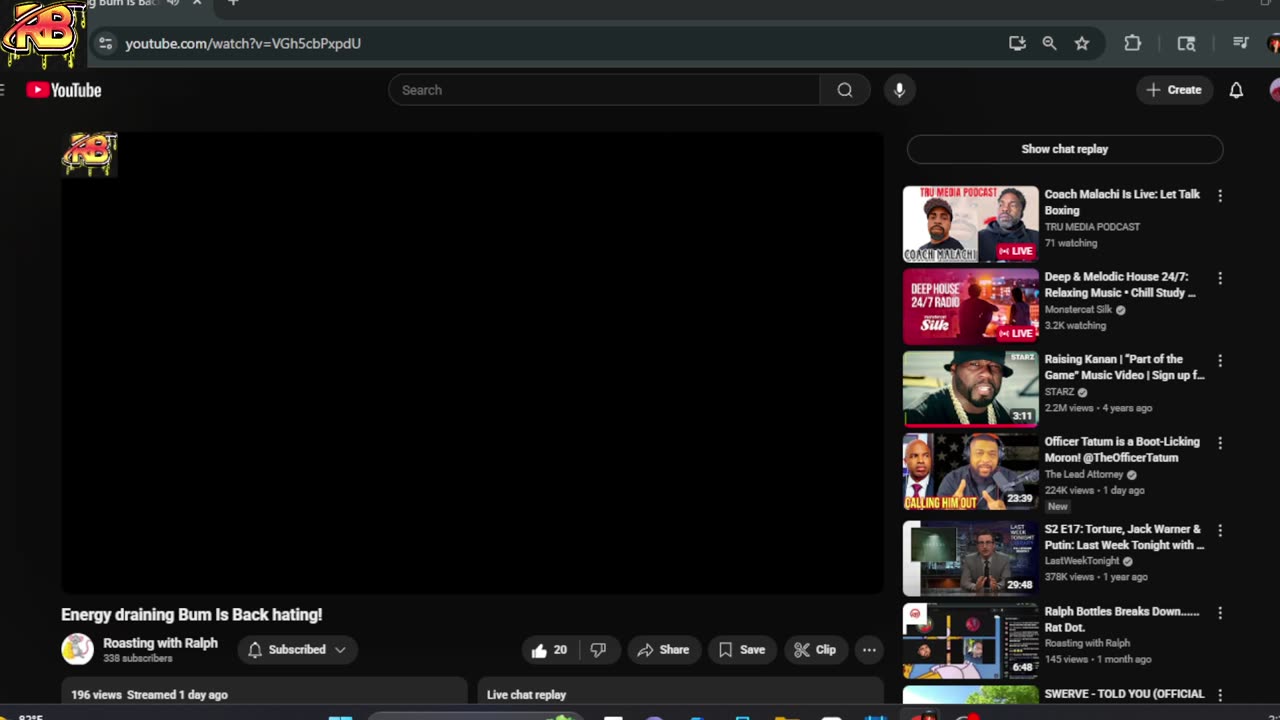Click the search magnifier button
The image size is (1280, 720).
[x=845, y=90]
